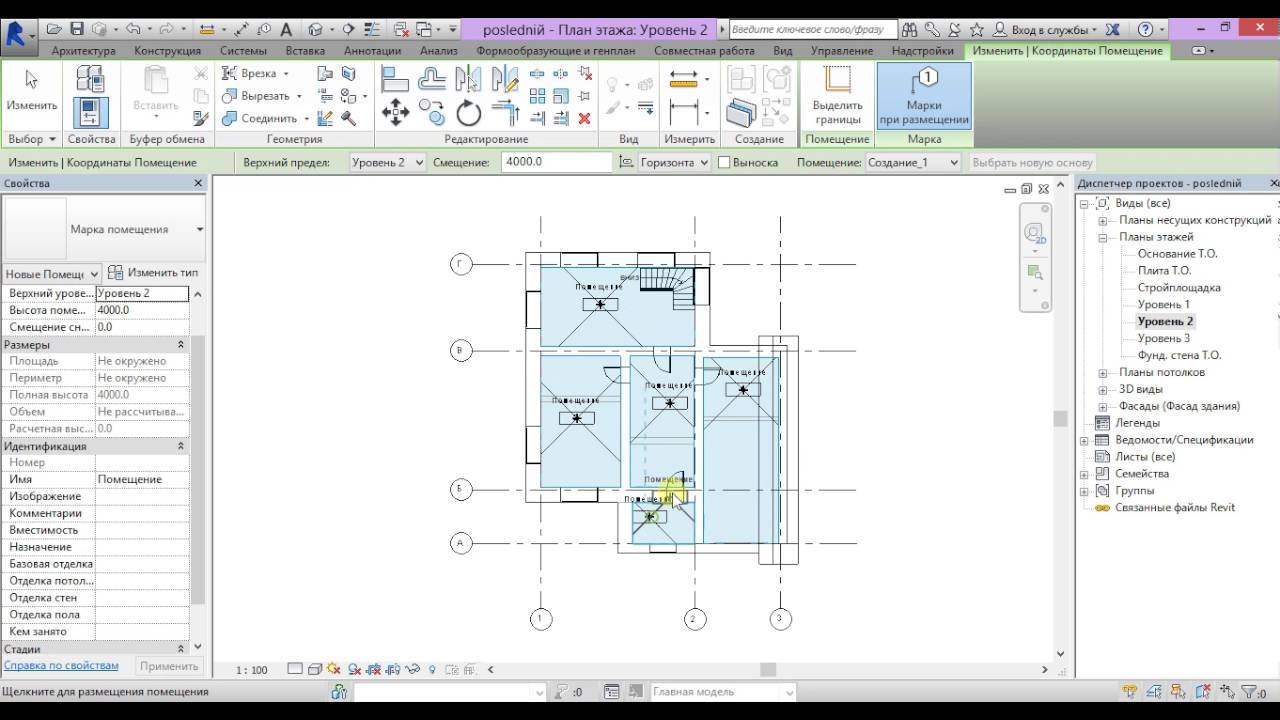Toggle visual style icon in view control bar
Image resolution: width=1280 pixels, height=720 pixels.
pos(315,670)
